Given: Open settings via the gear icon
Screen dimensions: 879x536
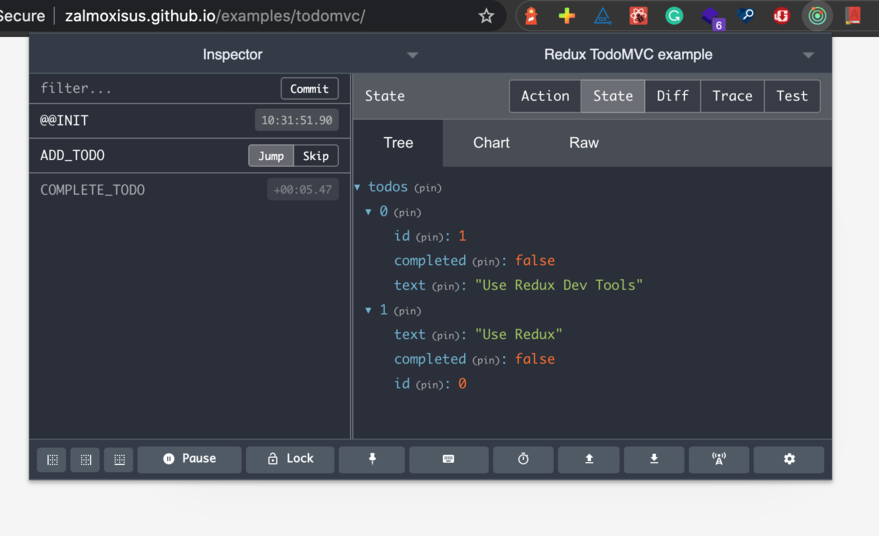Looking at the screenshot, I should click(x=789, y=459).
